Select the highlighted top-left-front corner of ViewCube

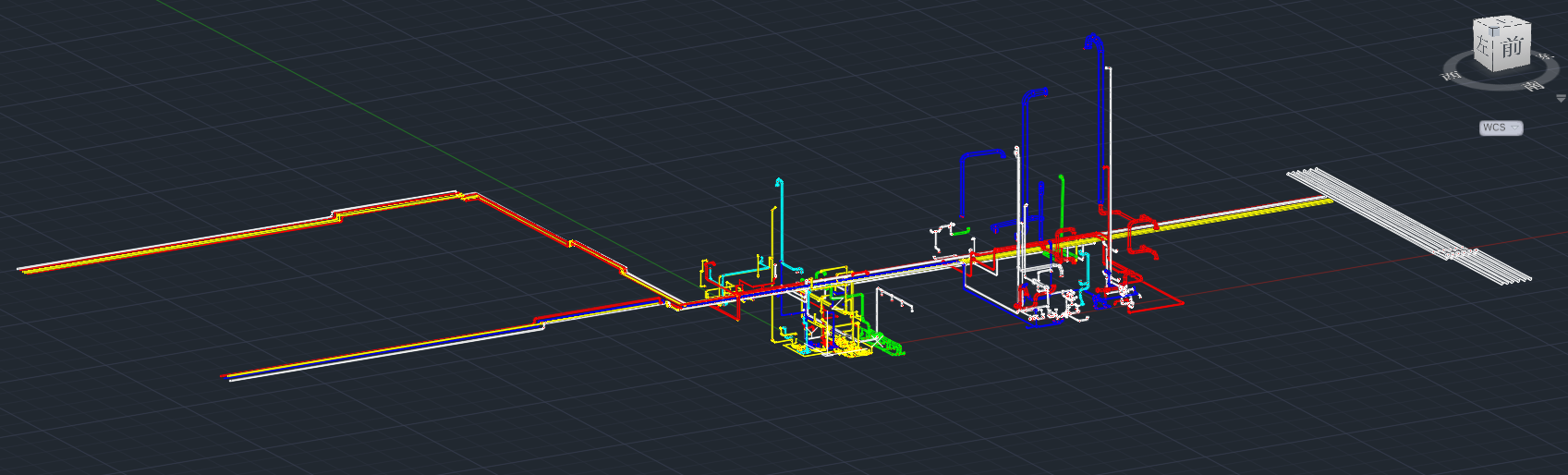(x=1496, y=30)
